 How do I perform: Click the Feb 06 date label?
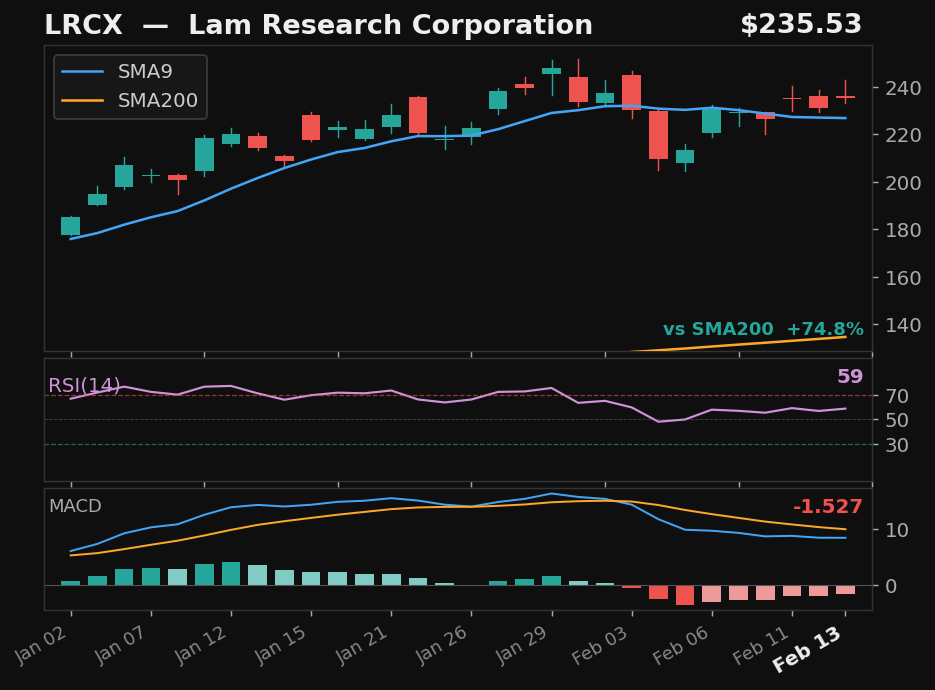[680, 645]
